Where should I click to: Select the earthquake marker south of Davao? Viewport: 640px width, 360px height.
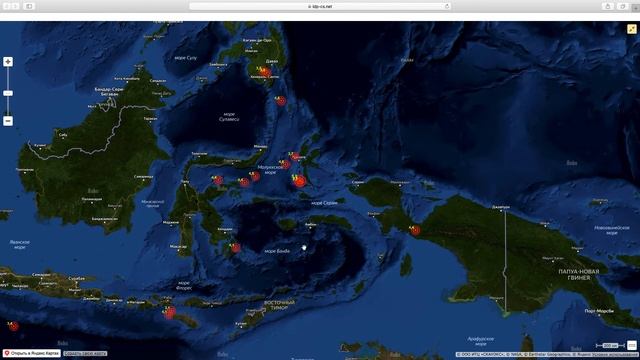281,100
